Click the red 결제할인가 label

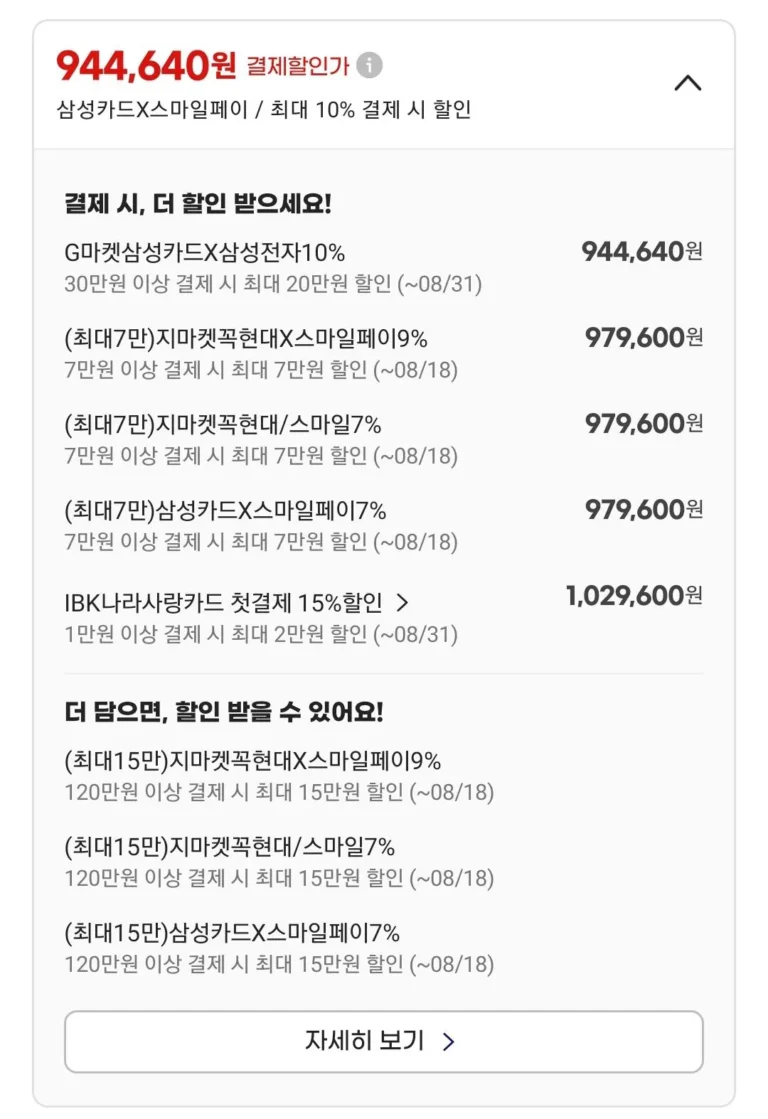(298, 66)
